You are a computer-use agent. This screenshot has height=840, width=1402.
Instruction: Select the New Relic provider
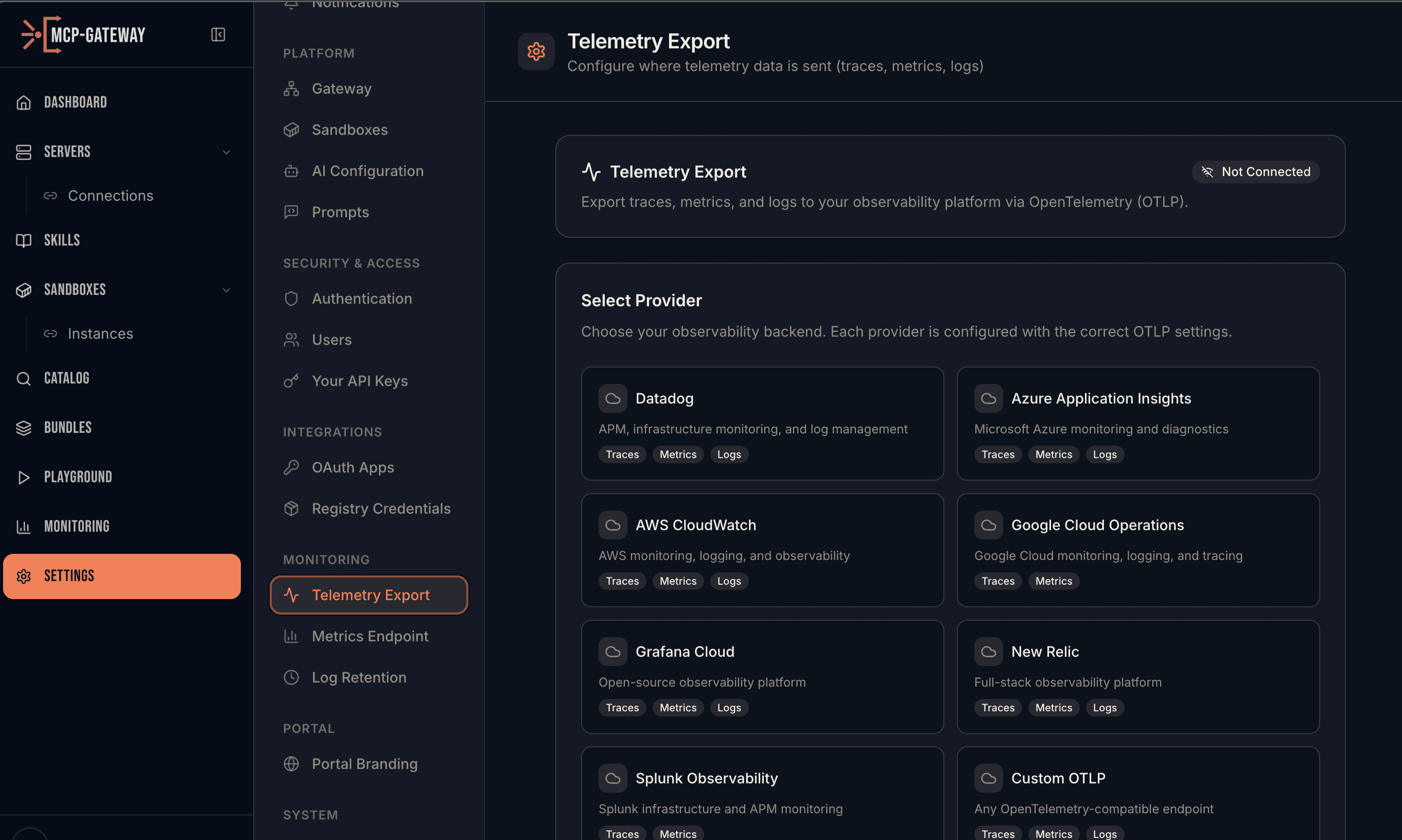click(x=1137, y=677)
